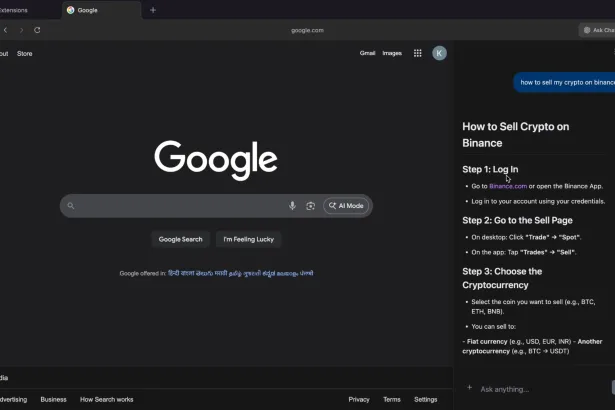This screenshot has height=410, width=615.
Task: Follow the Binance.com link in chat
Action: [x=508, y=186]
